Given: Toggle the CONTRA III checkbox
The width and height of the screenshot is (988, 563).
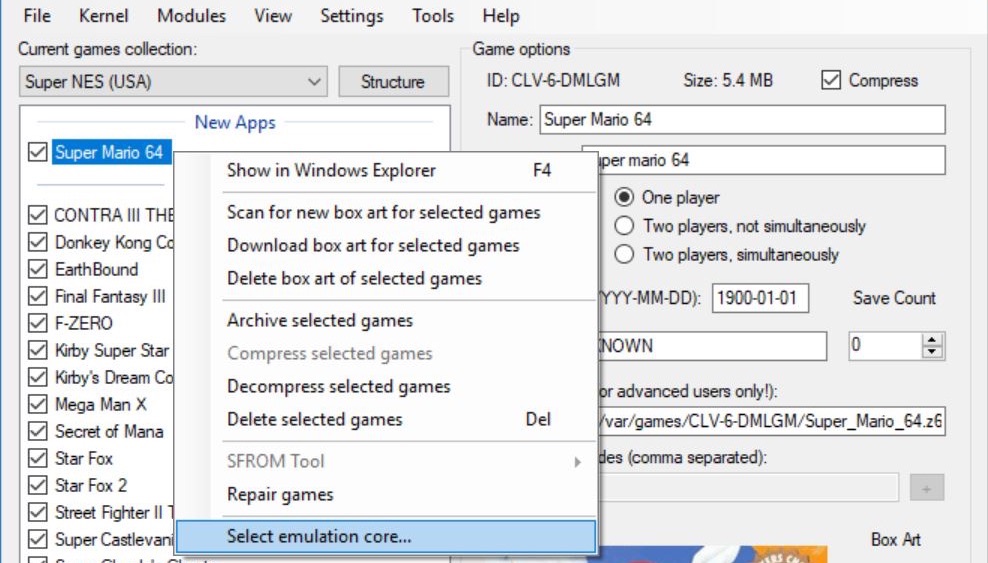Looking at the screenshot, I should [x=38, y=215].
